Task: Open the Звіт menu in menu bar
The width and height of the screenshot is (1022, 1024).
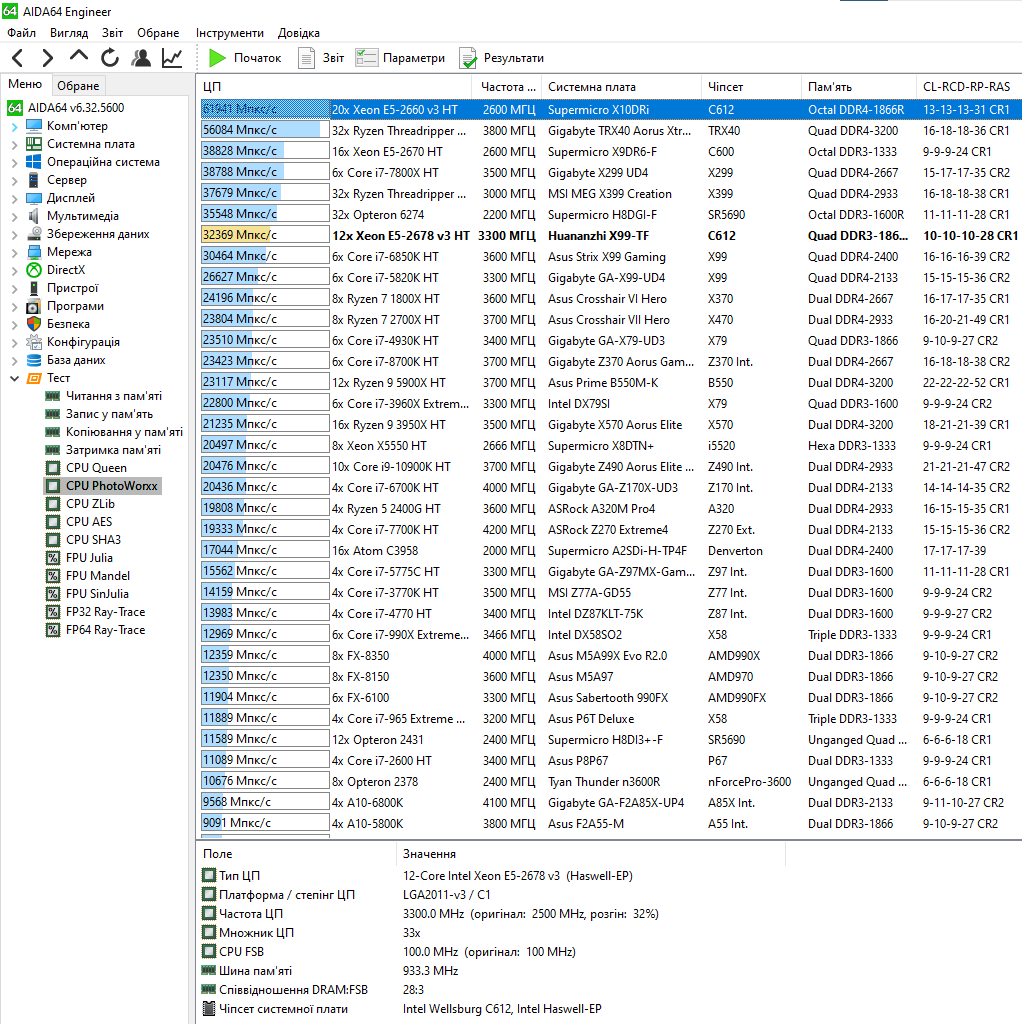Action: click(112, 33)
